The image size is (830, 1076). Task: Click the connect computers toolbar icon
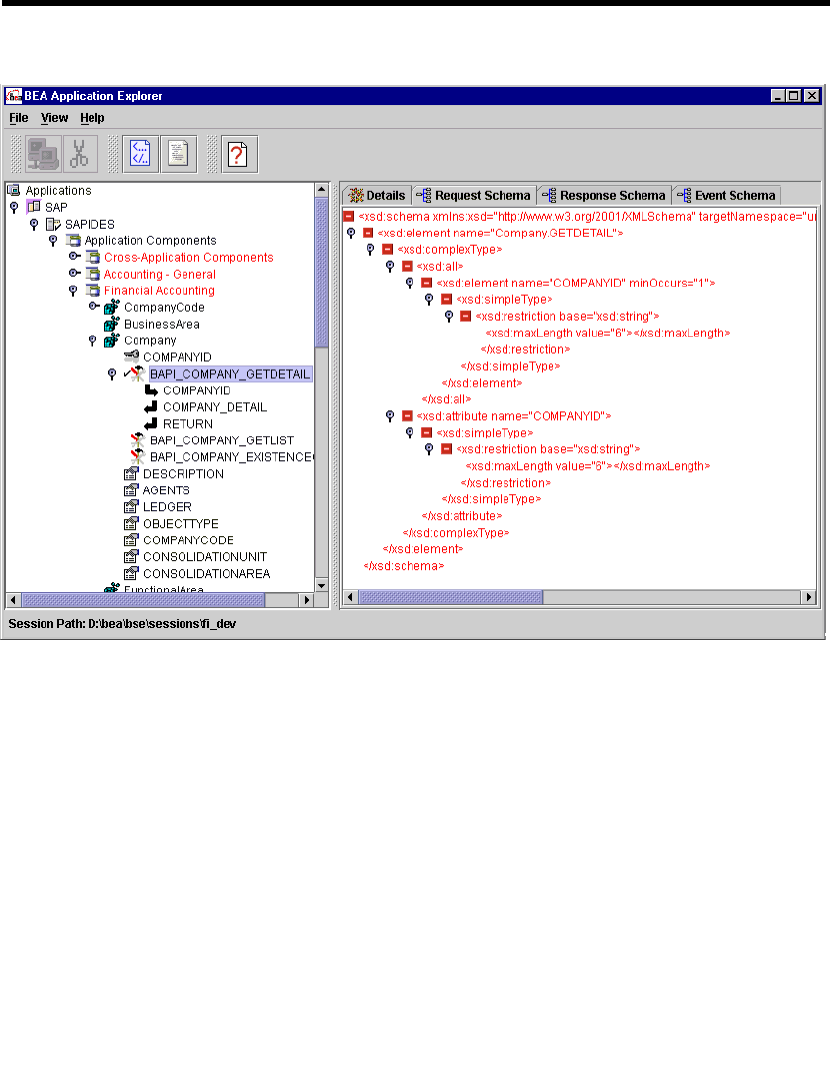(43, 154)
